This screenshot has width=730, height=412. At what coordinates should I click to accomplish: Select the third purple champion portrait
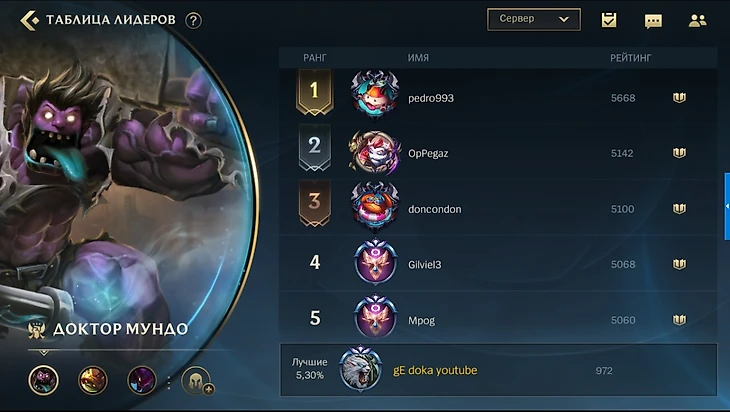pyautogui.click(x=142, y=380)
